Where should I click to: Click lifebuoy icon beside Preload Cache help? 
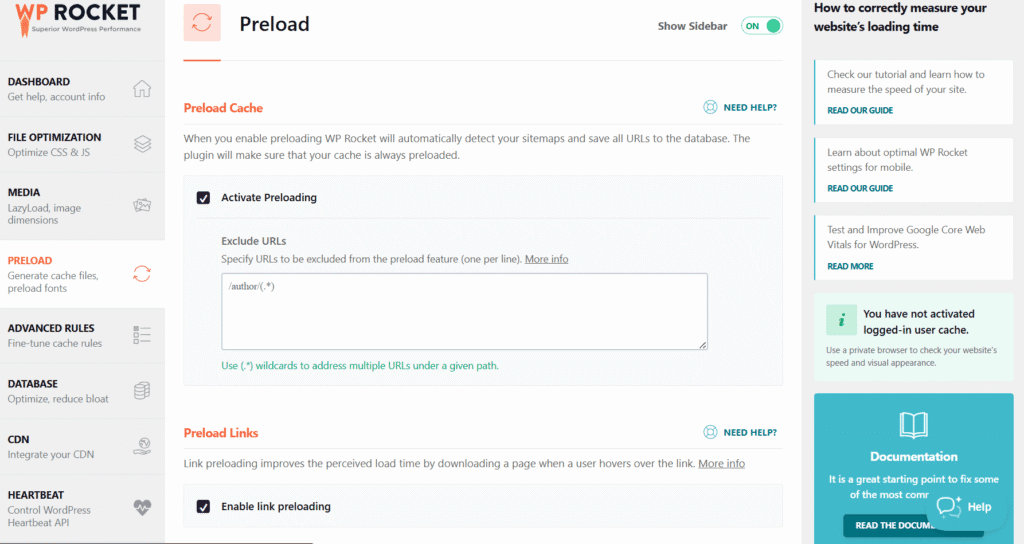click(x=710, y=107)
